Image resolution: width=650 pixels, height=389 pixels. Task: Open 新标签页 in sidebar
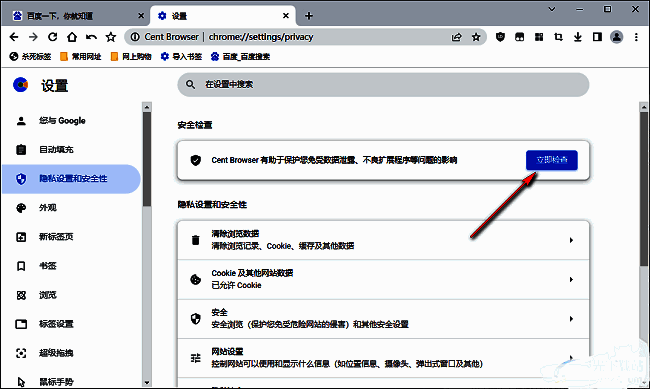pyautogui.click(x=71, y=237)
